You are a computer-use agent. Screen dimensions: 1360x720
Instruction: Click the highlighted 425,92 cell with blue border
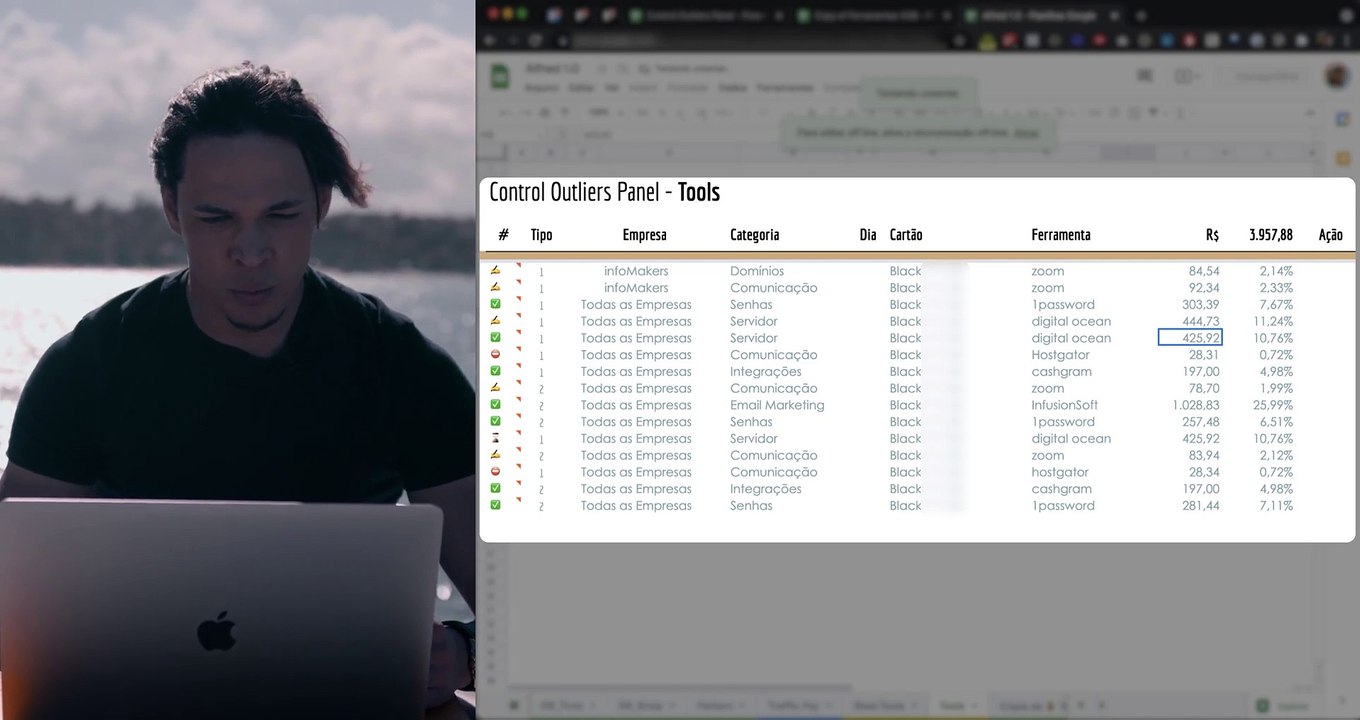(1190, 338)
